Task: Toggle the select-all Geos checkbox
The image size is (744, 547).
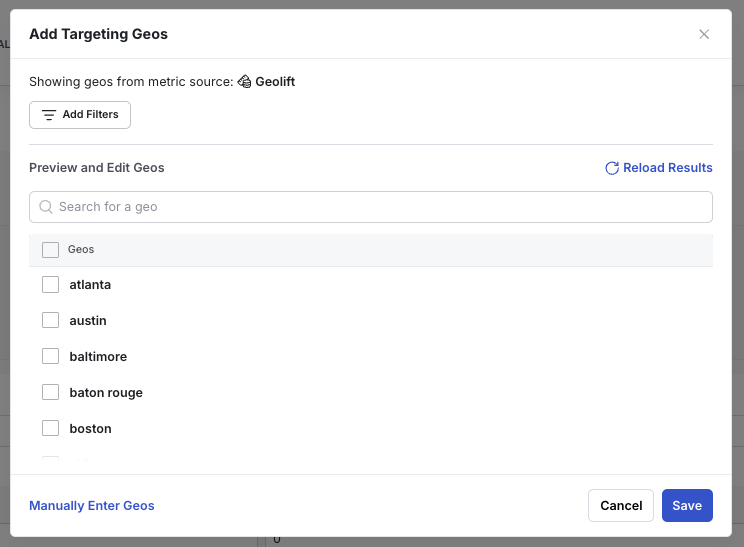Action: pos(51,250)
